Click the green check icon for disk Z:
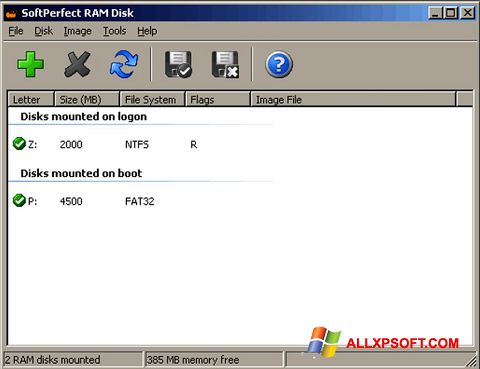Screen dimensions: 480x369 [19, 144]
